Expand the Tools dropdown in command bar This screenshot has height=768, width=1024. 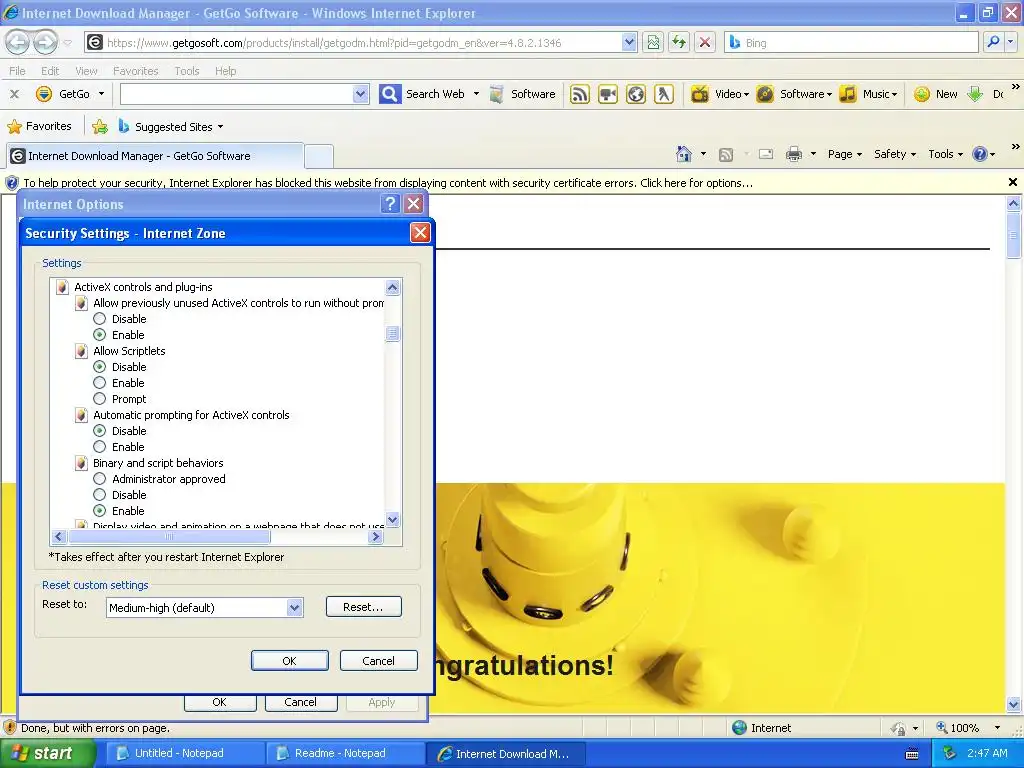946,154
